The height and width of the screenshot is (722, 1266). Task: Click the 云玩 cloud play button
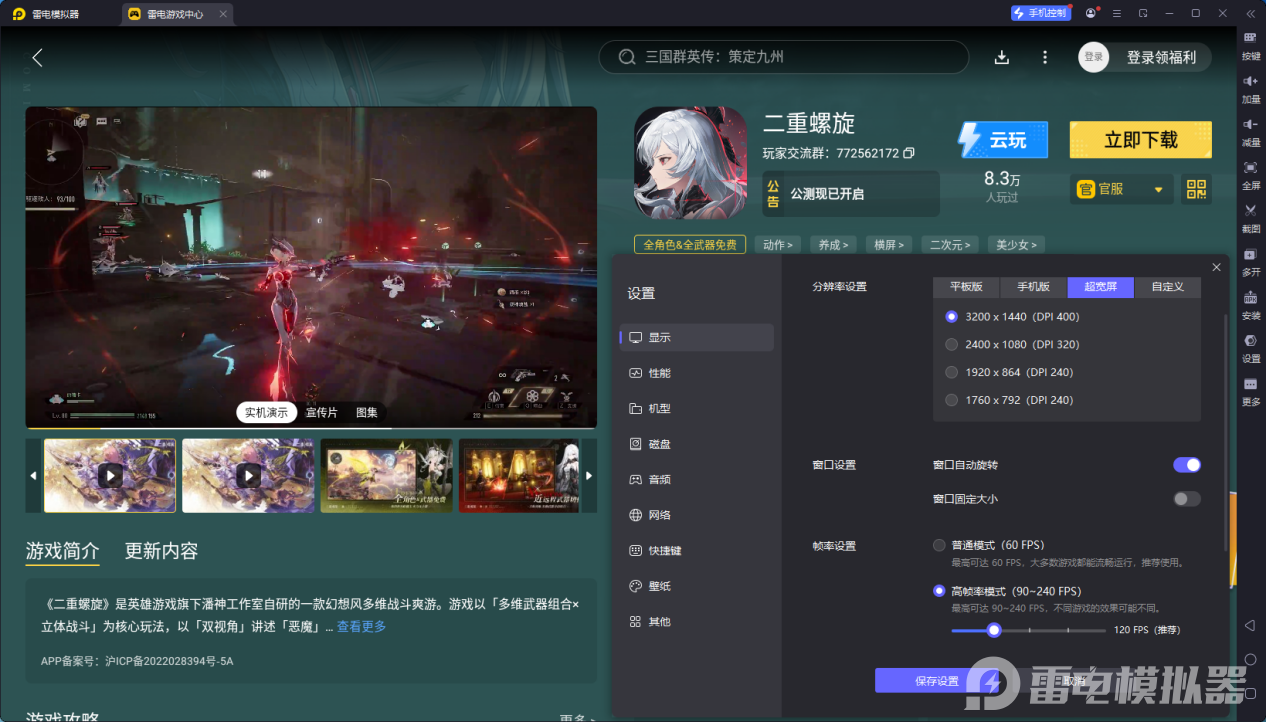1003,140
